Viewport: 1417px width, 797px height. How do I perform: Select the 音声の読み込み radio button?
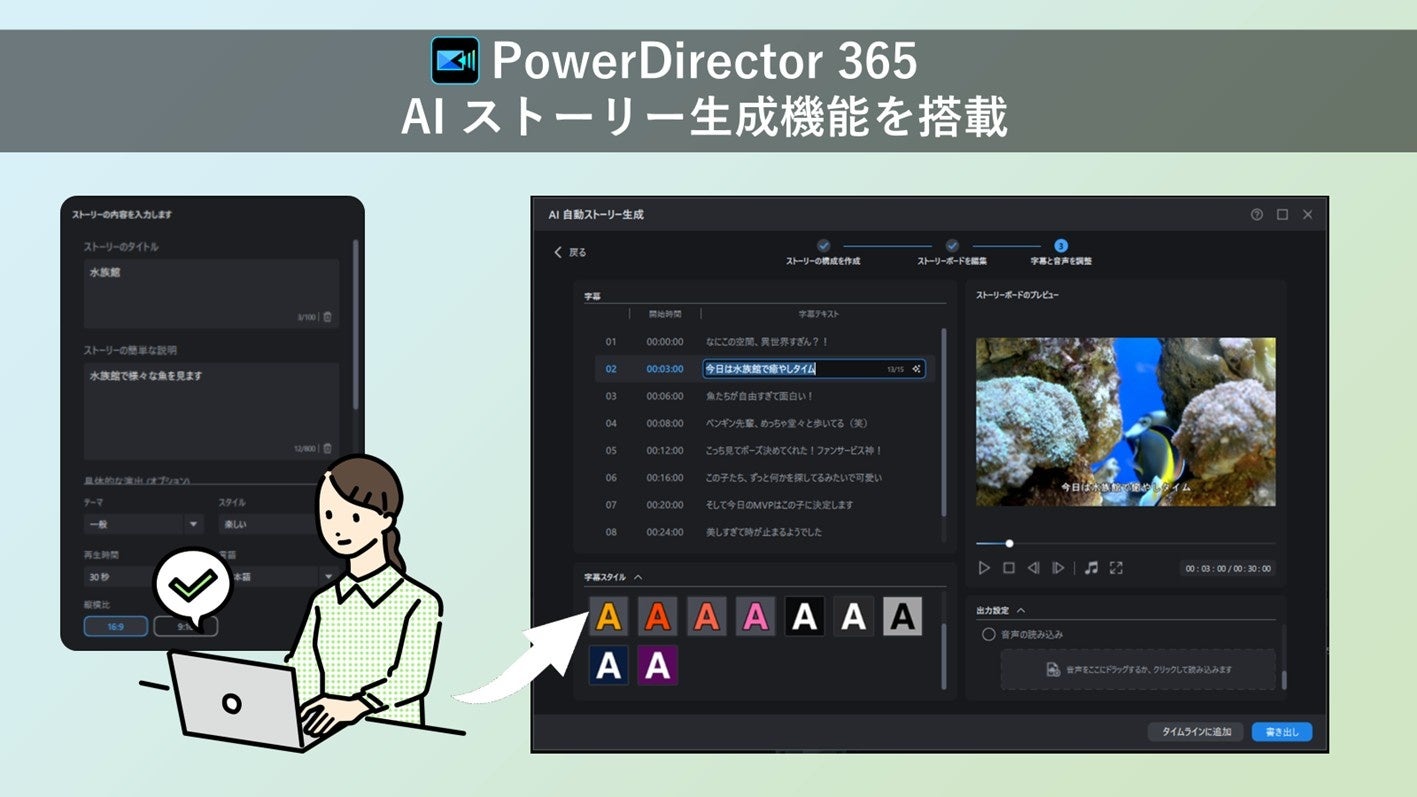(989, 634)
